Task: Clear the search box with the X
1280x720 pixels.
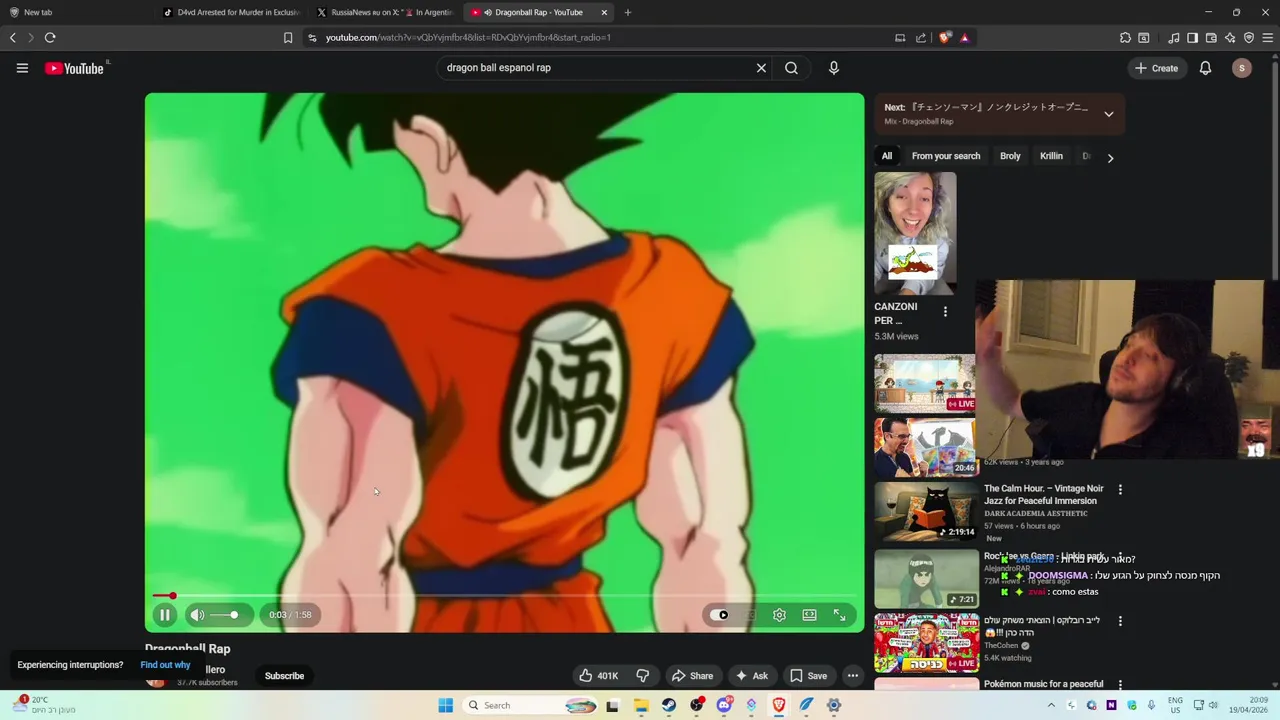Action: point(761,68)
